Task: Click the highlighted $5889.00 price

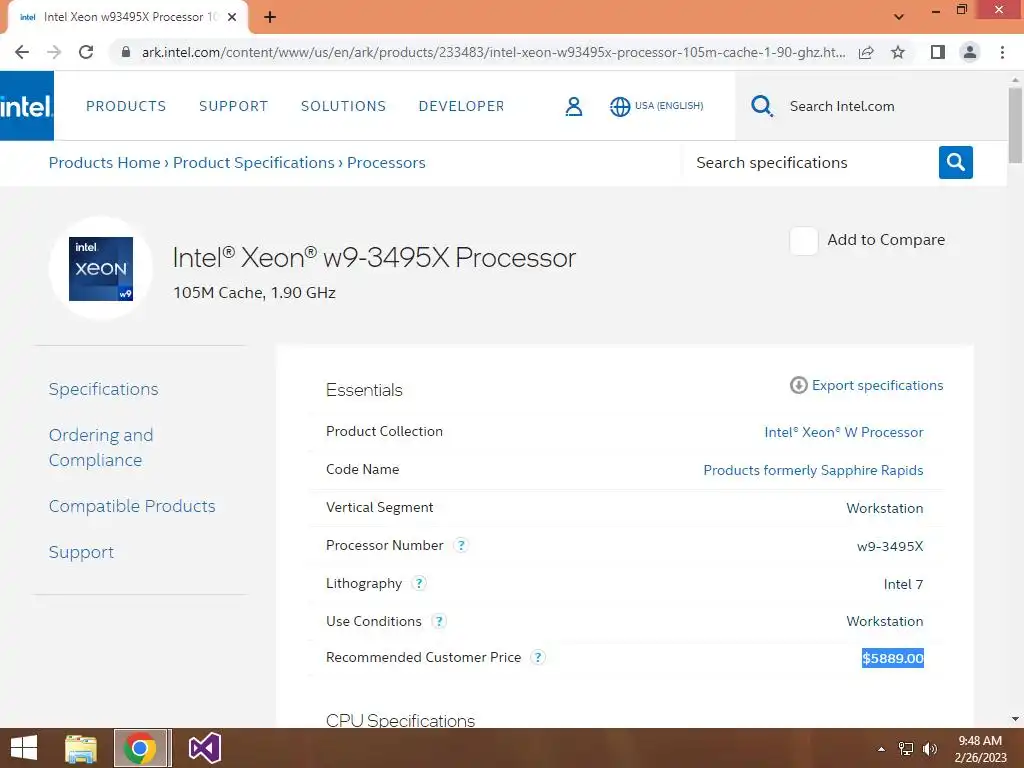Action: click(893, 658)
